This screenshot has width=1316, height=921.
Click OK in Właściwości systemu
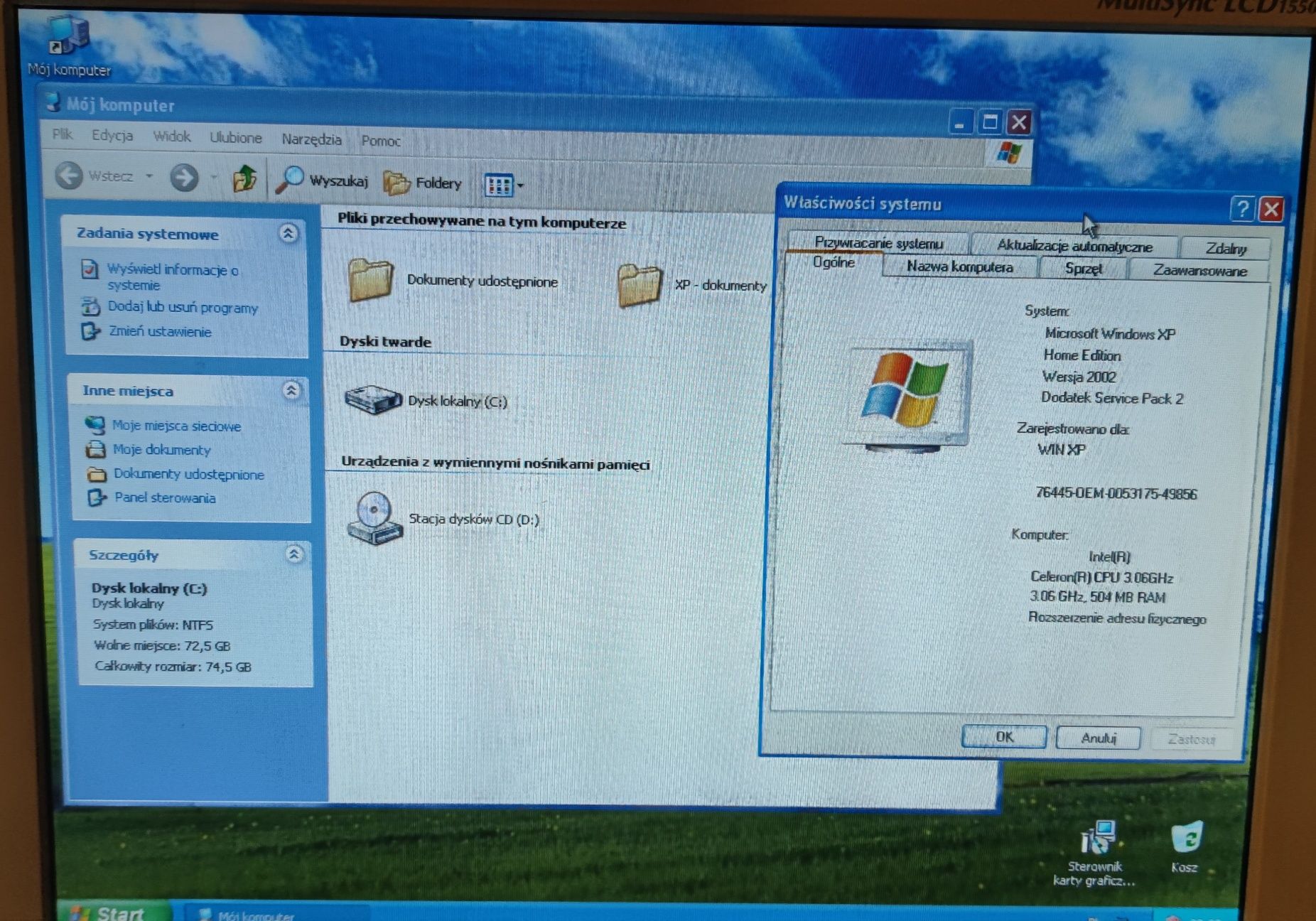(1003, 737)
